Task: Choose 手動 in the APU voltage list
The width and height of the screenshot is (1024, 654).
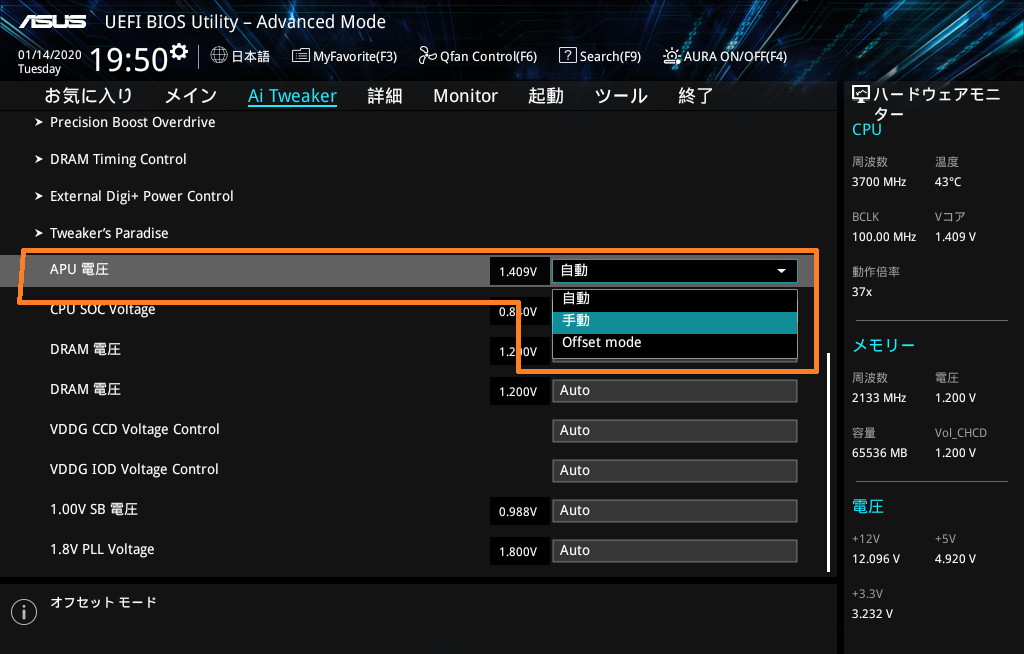Action: click(x=675, y=321)
